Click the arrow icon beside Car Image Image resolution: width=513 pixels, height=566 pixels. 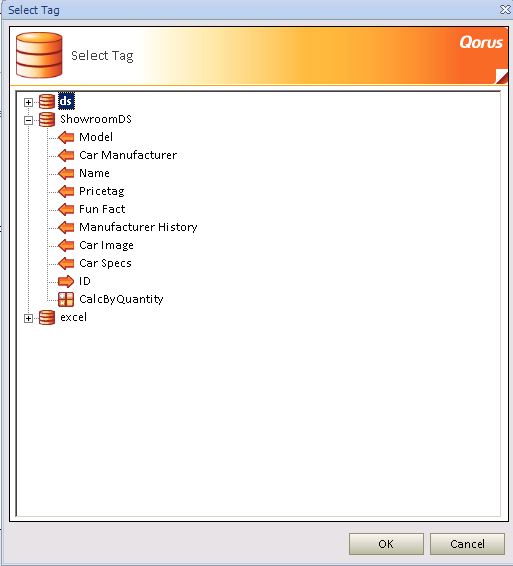tap(66, 245)
